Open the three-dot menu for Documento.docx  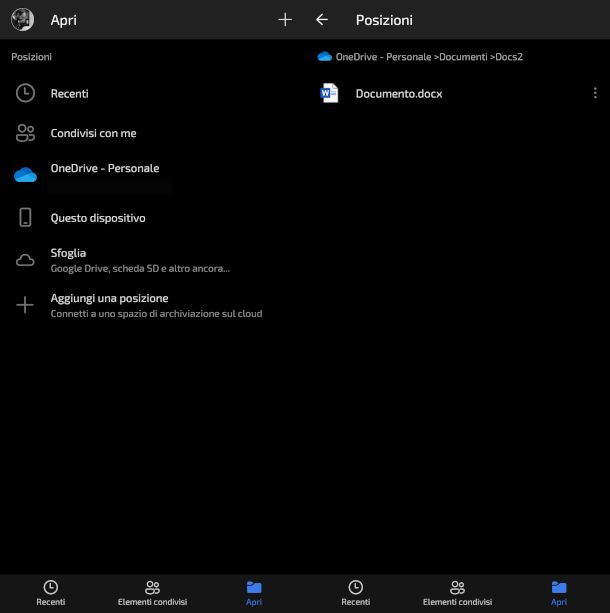(x=595, y=93)
